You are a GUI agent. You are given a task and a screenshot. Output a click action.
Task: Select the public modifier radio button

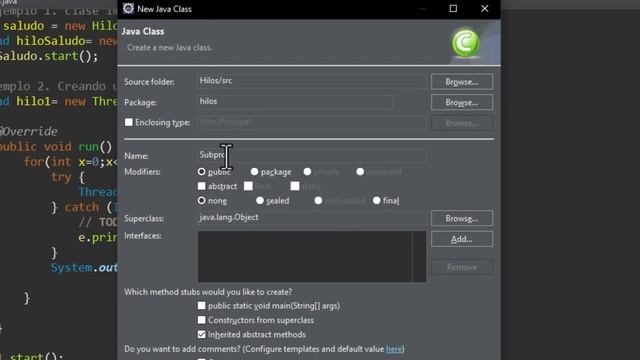(202, 172)
